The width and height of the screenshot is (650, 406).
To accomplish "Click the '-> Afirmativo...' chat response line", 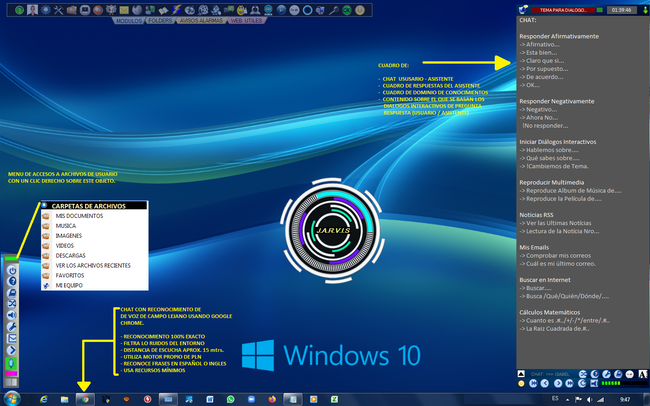I will coord(539,44).
